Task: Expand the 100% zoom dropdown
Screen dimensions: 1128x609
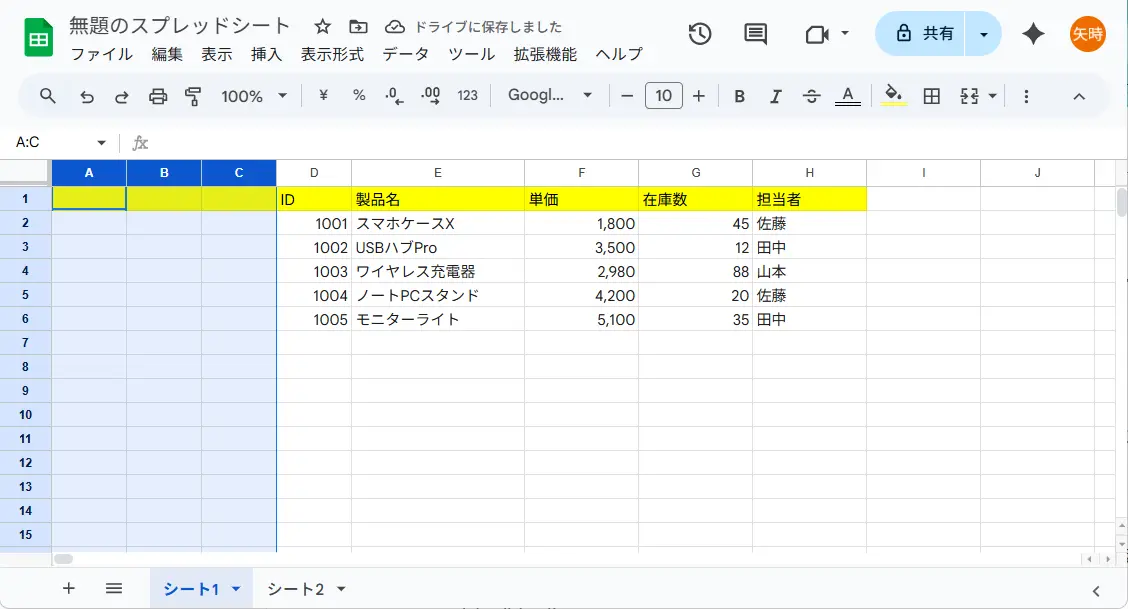Action: coord(253,96)
